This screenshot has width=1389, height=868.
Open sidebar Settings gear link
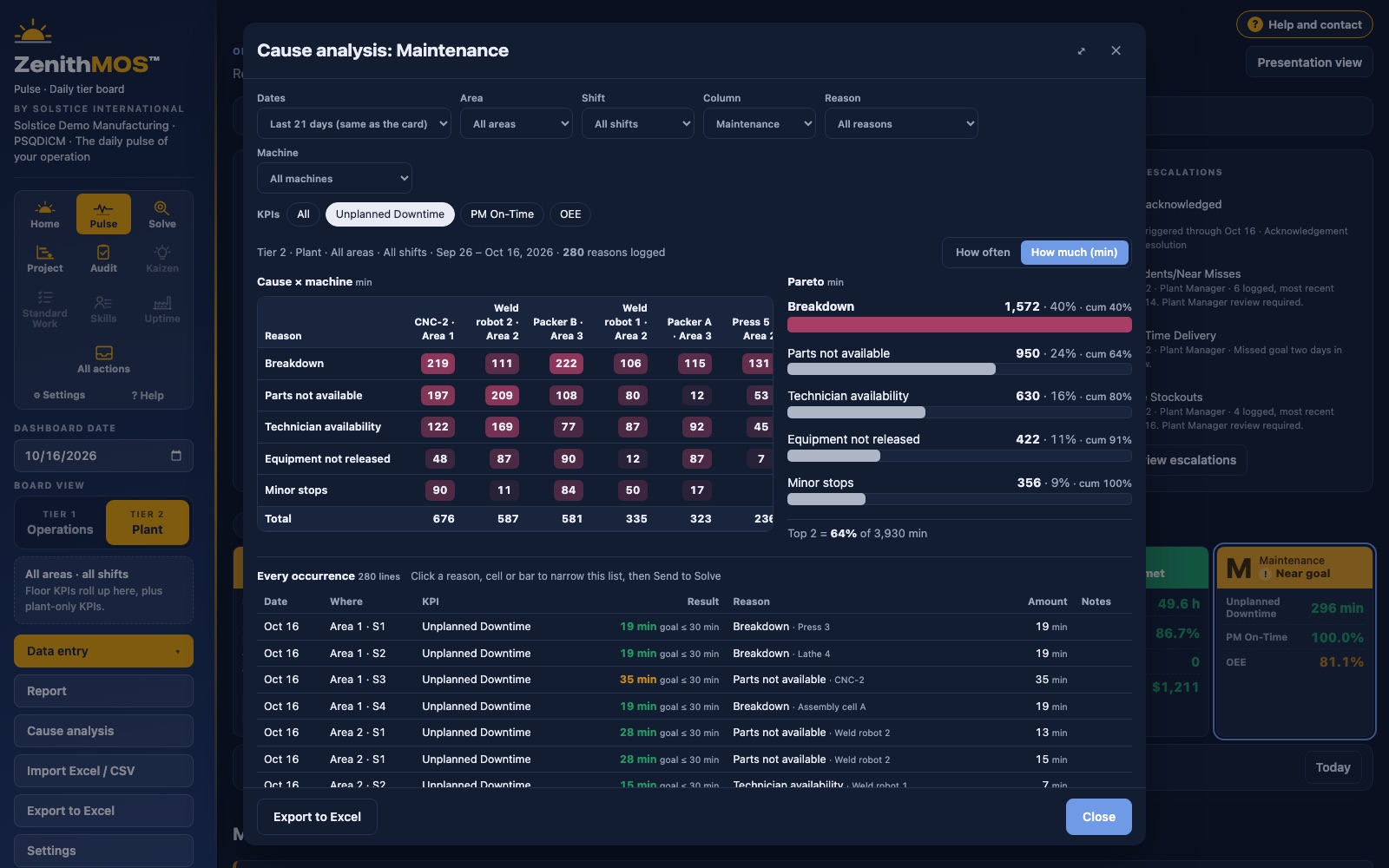tap(59, 395)
